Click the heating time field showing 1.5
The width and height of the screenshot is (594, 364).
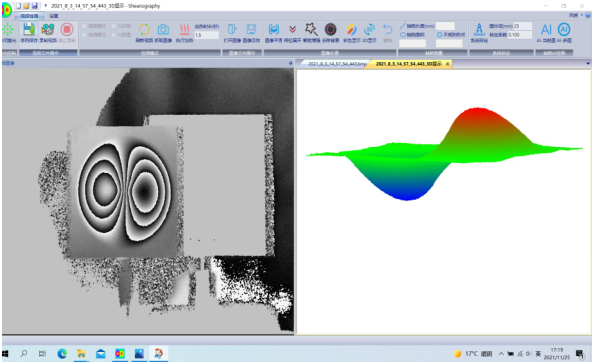click(x=207, y=35)
